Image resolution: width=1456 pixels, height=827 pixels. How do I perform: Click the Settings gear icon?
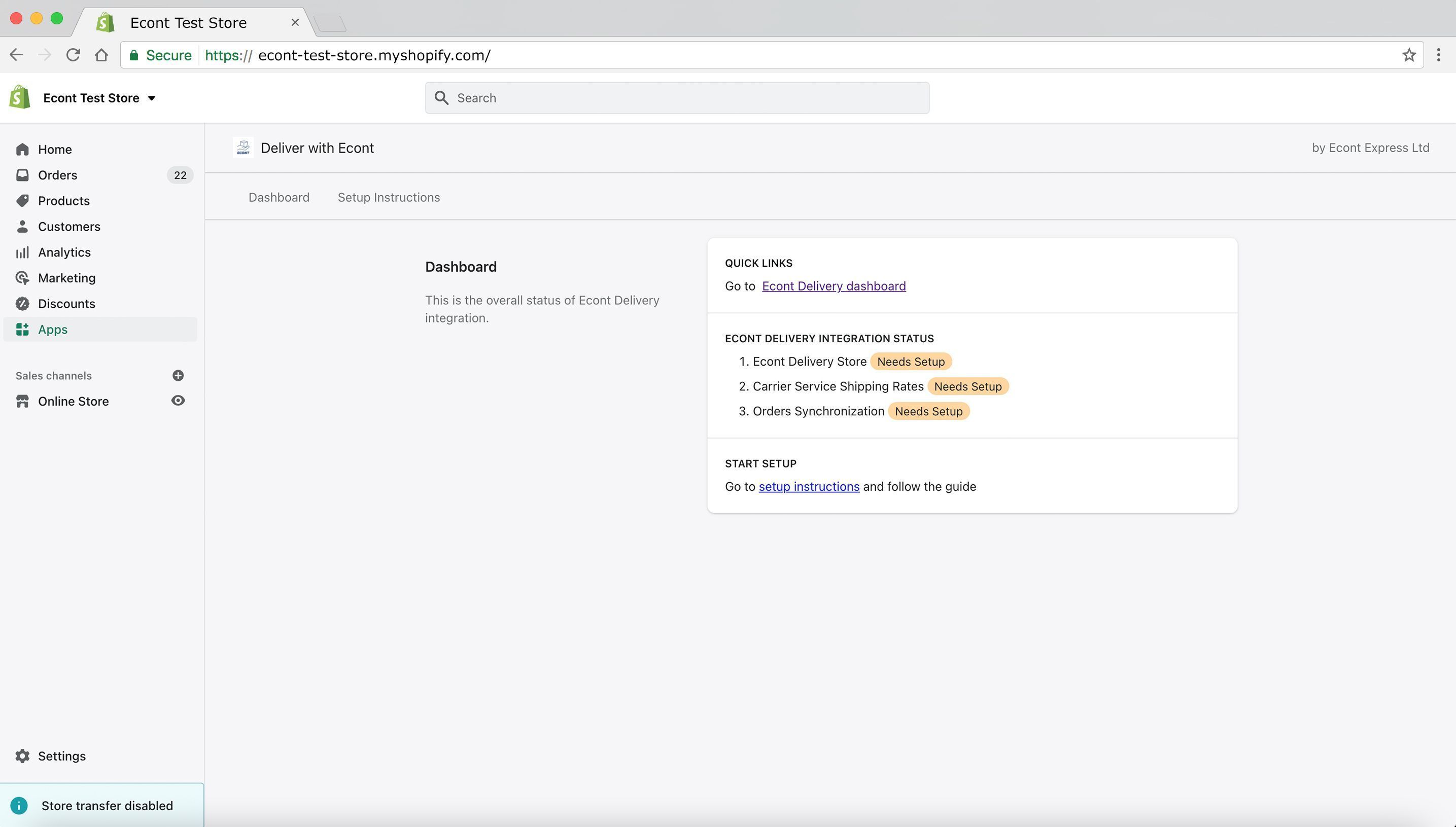click(22, 756)
